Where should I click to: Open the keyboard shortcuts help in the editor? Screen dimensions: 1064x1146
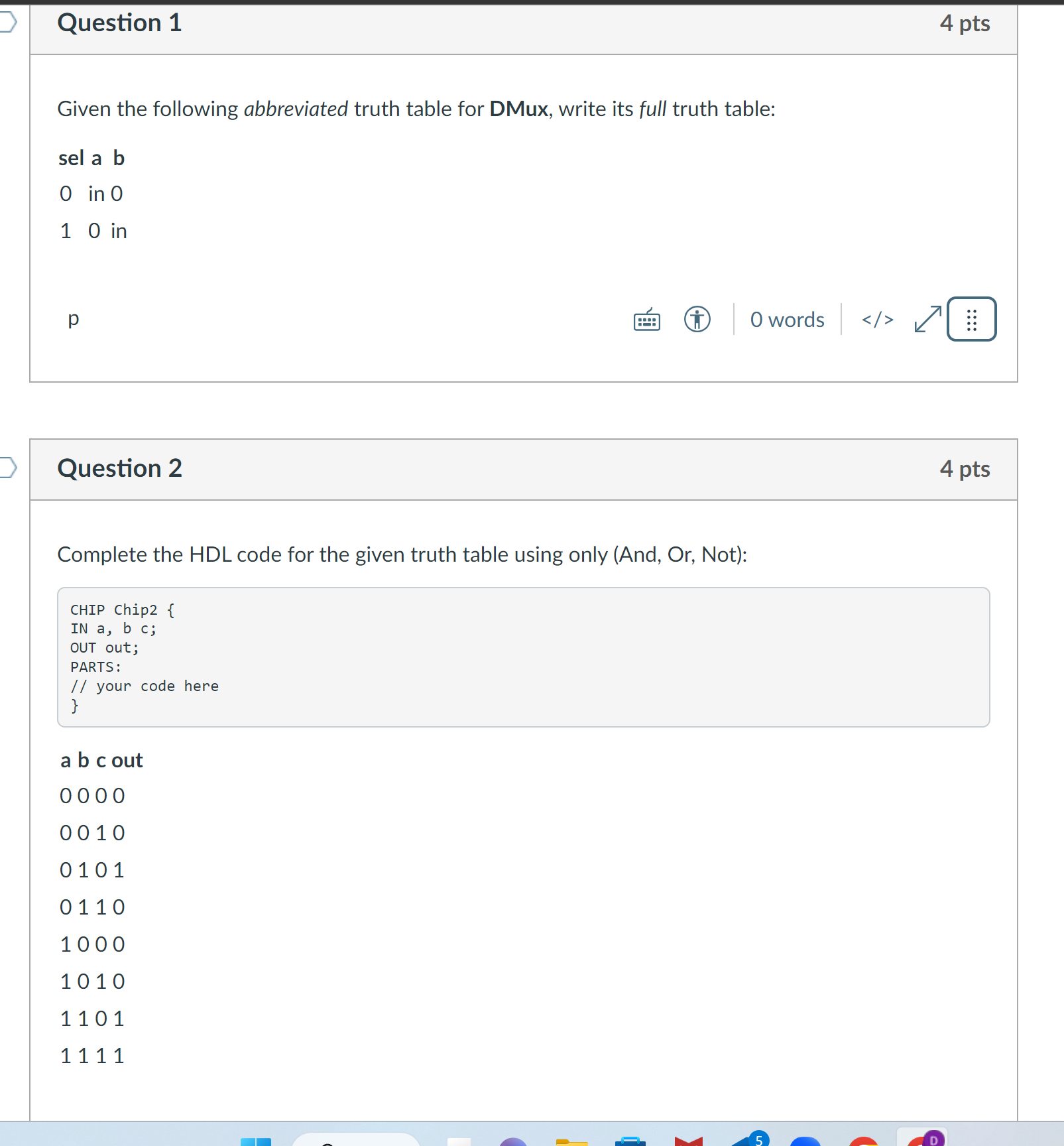[x=646, y=319]
